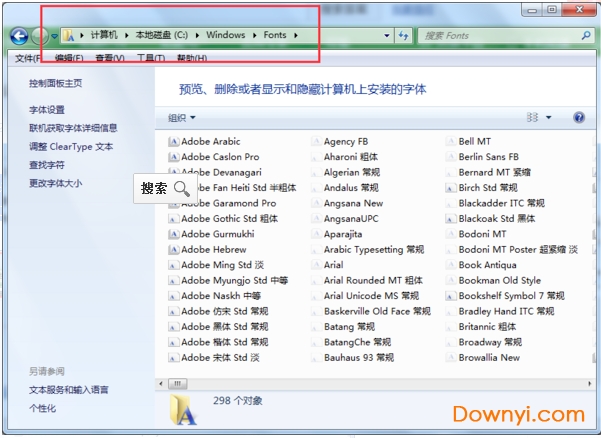This screenshot has width=601, height=438.
Task: Open the 工具(T) menu
Action: pos(151,58)
